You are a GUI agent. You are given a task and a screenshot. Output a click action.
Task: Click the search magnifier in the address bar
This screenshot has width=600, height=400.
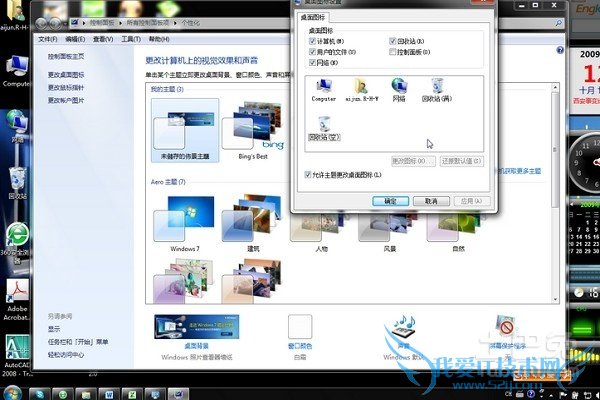tap(559, 23)
